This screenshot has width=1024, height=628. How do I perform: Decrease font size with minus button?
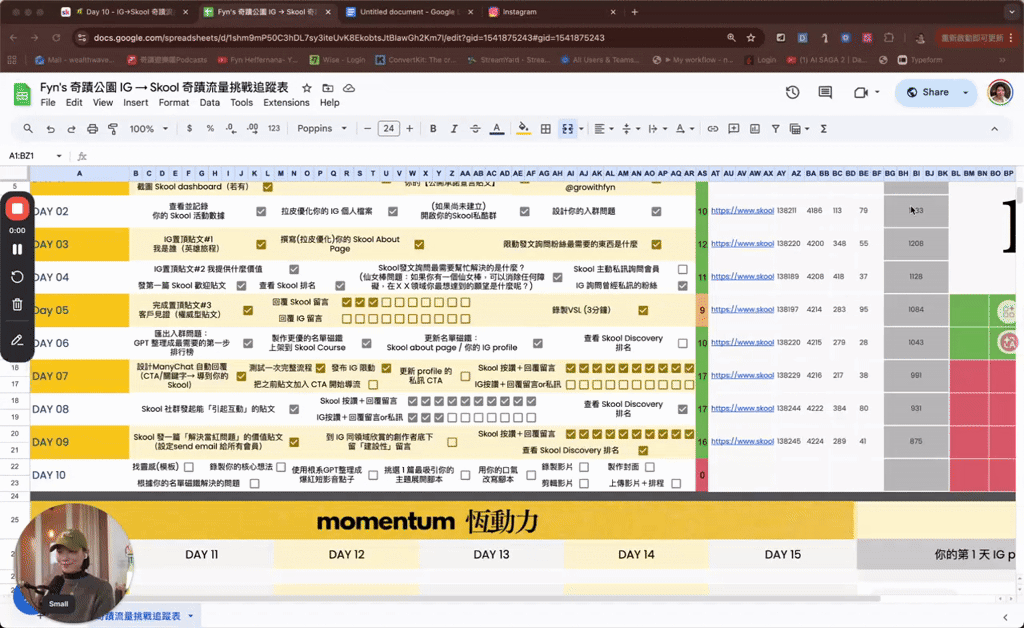coord(367,129)
